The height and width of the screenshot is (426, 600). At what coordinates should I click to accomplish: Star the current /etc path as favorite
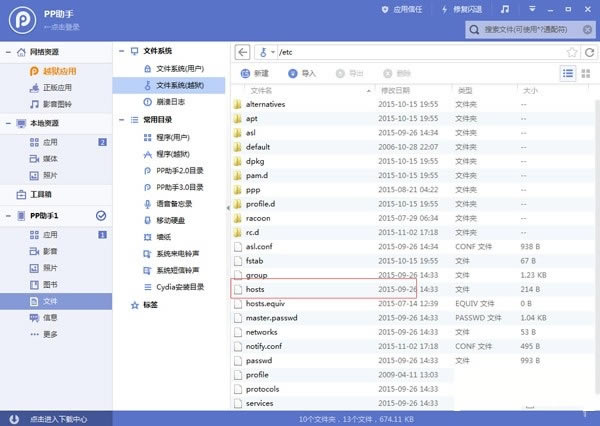coord(572,52)
